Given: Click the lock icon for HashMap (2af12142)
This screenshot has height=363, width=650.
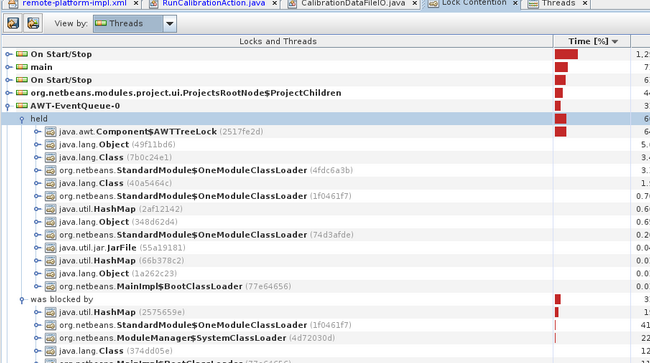Looking at the screenshot, I should [51, 209].
